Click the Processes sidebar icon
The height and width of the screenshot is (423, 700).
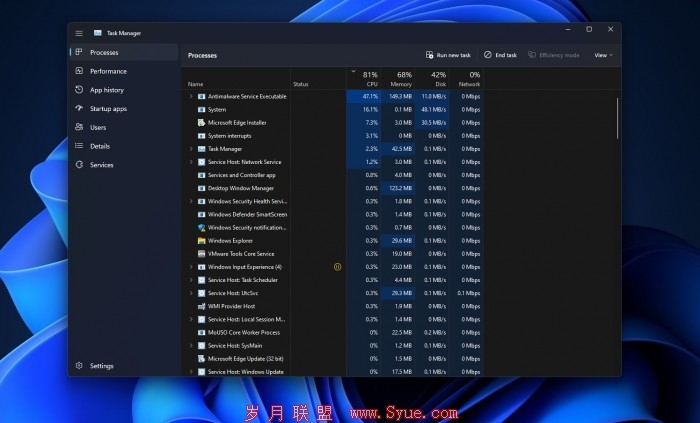79,52
